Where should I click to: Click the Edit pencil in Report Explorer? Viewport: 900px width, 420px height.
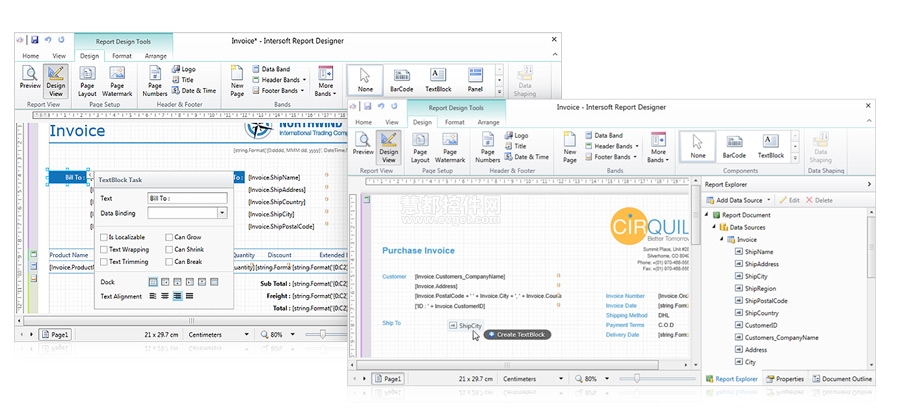tap(783, 200)
